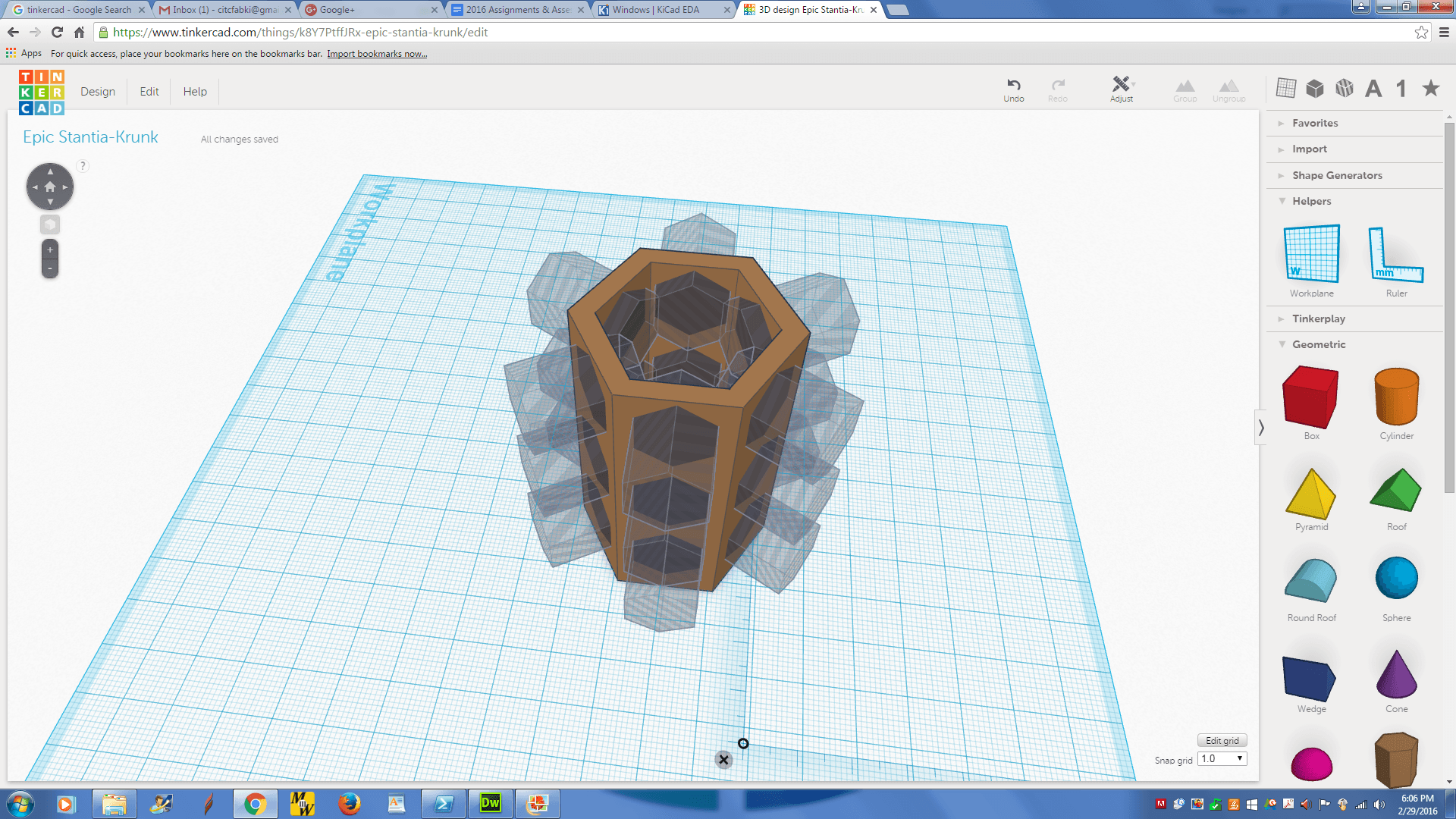Open the Chrome hamburger menu
The image size is (1456, 819).
pos(1444,32)
